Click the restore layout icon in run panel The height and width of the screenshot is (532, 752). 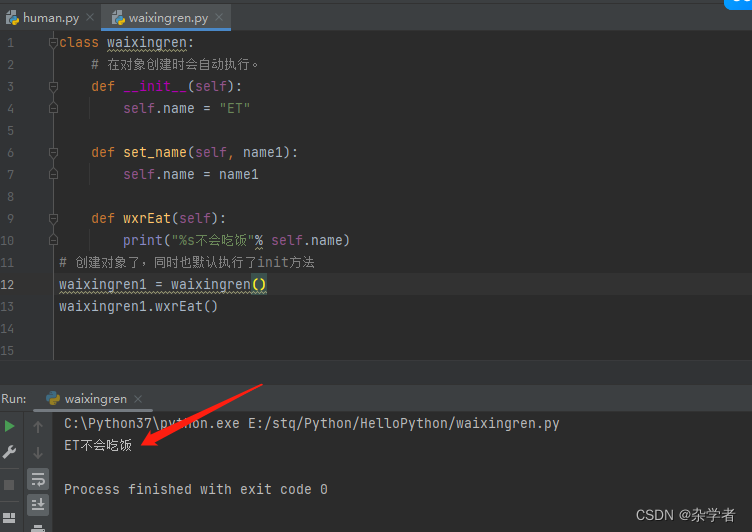point(9,518)
